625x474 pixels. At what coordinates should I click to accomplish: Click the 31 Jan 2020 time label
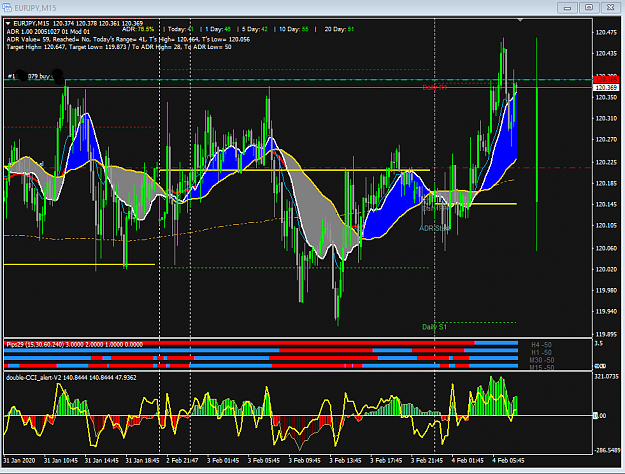tap(19, 460)
